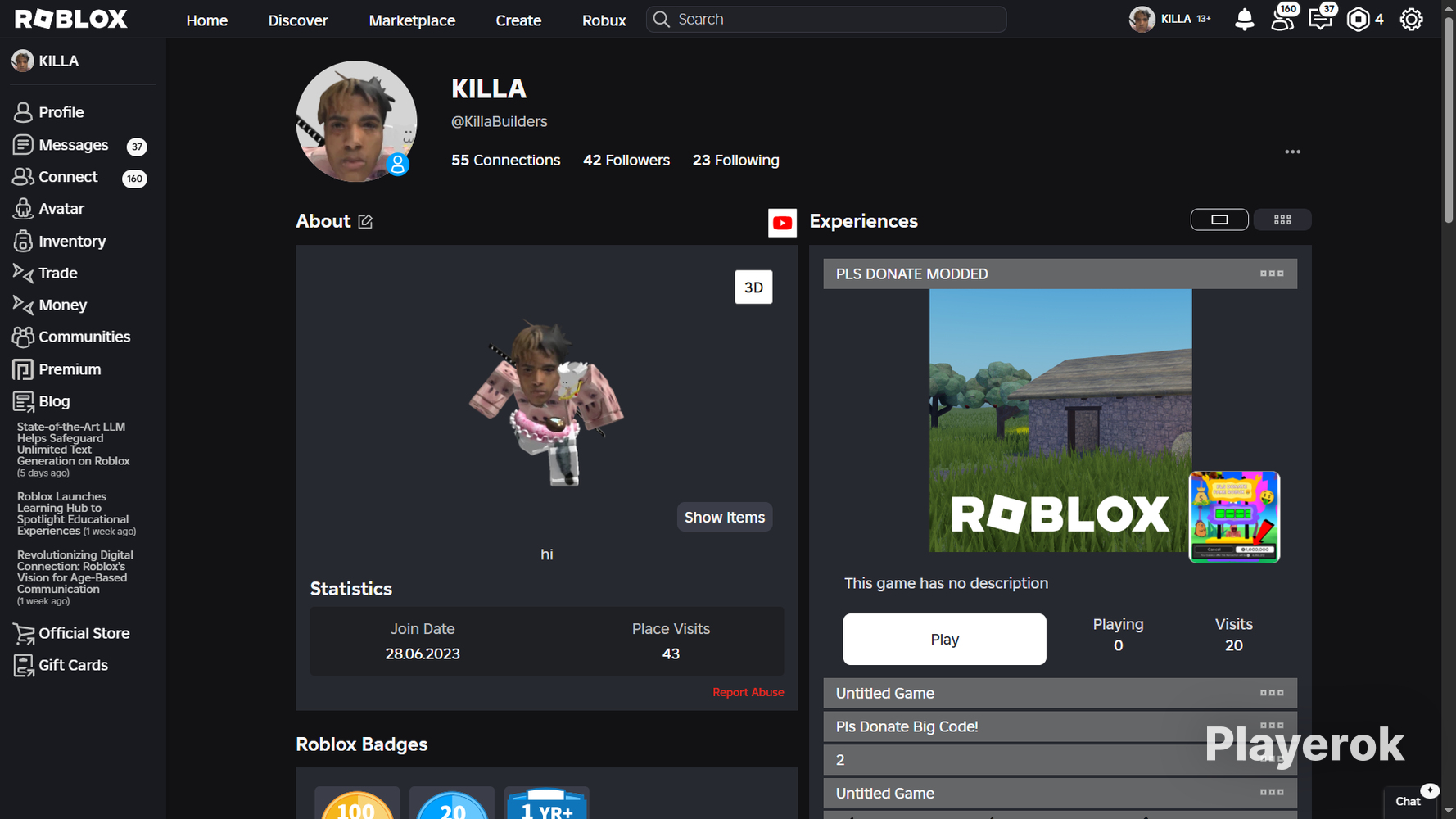Open the Robux balance icon
Viewport: 1456px width, 819px height.
[x=1358, y=19]
